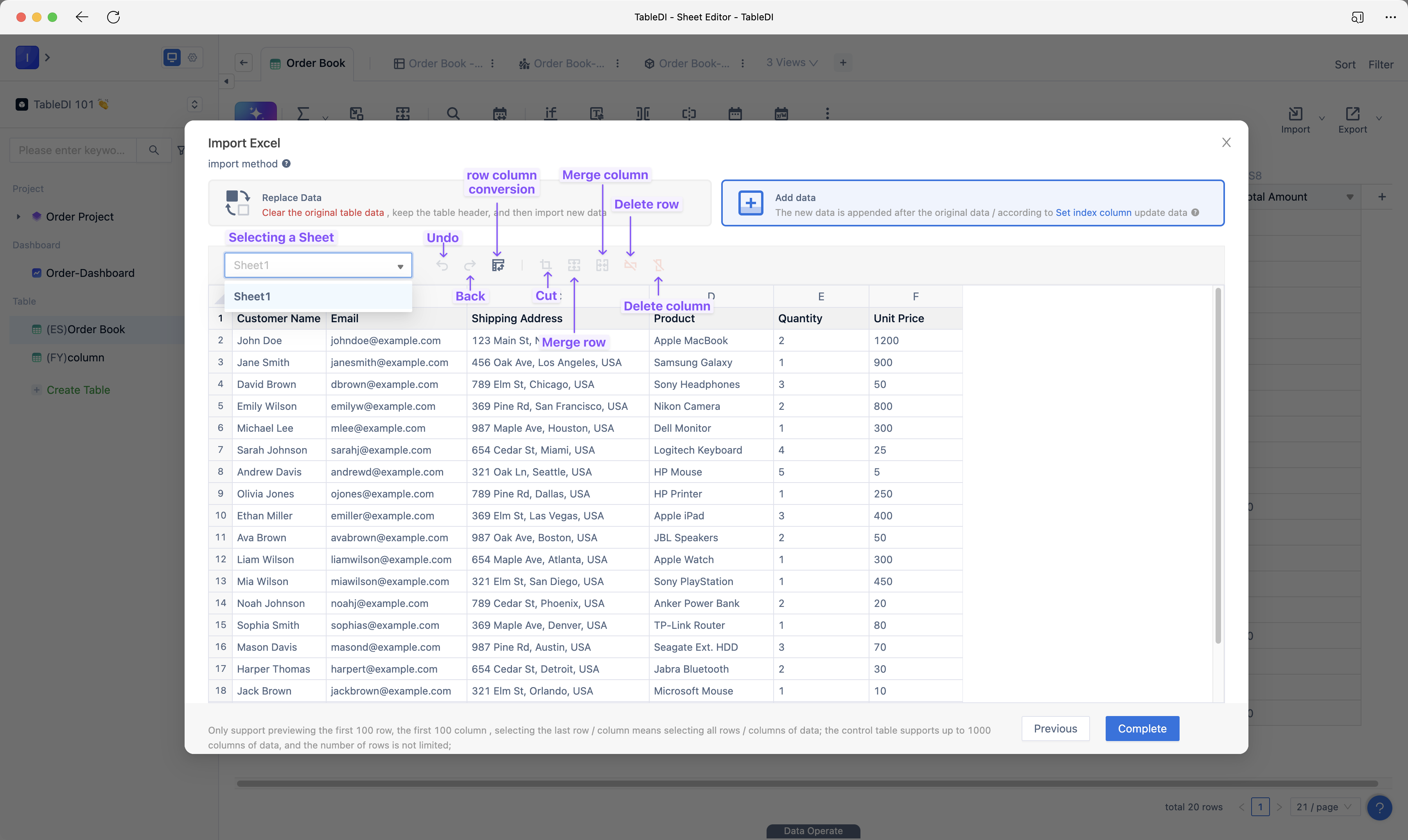
Task: Open the 21 / page size dropdown
Action: (x=1324, y=807)
